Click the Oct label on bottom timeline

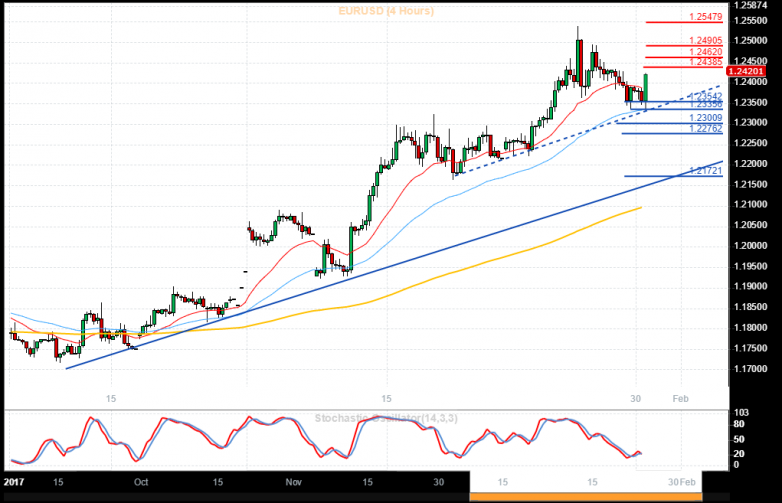click(x=141, y=482)
